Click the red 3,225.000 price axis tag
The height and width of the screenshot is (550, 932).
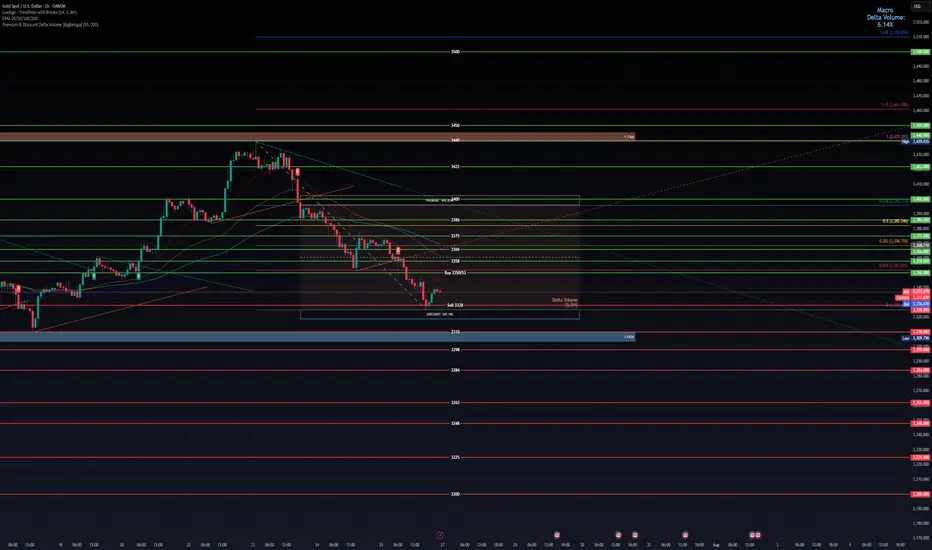[x=921, y=457]
